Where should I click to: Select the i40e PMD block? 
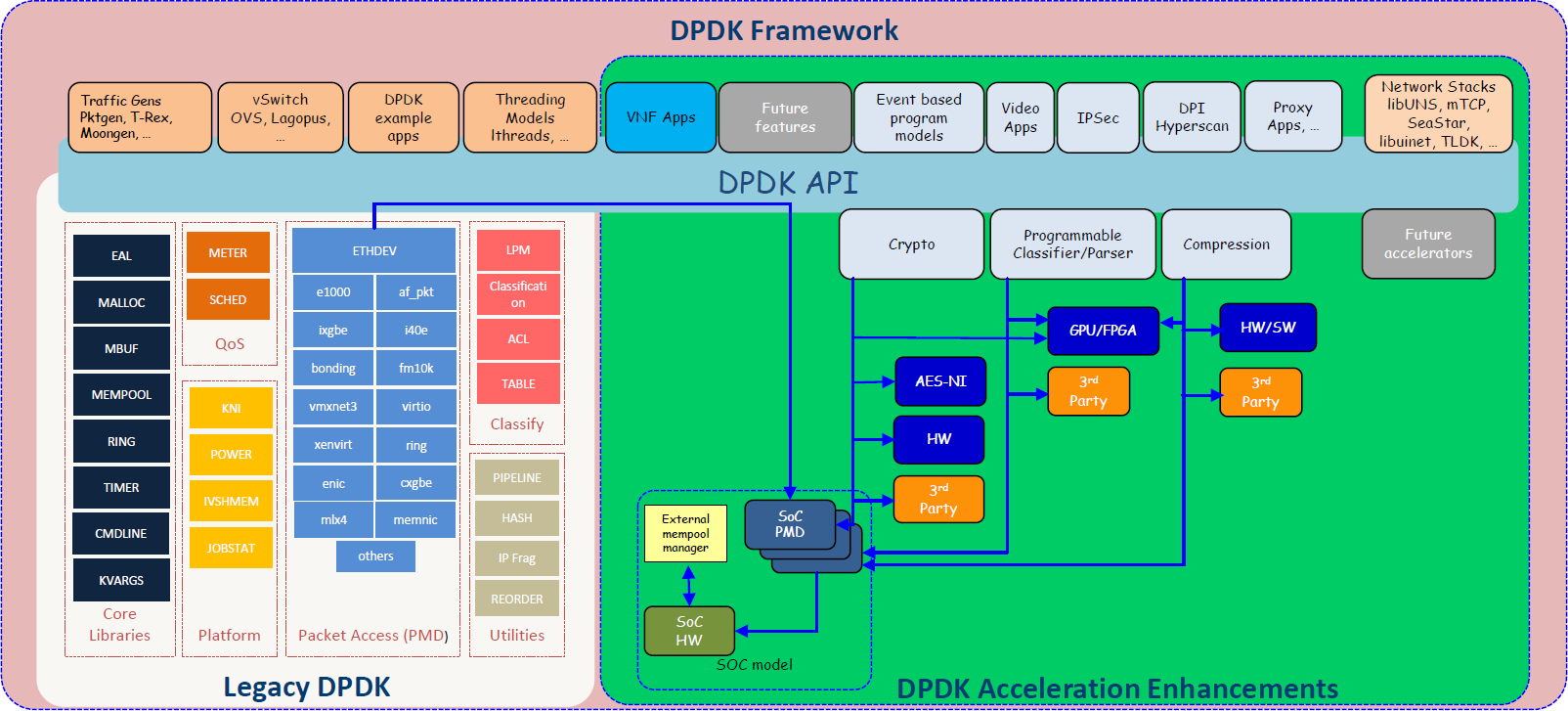coord(416,331)
